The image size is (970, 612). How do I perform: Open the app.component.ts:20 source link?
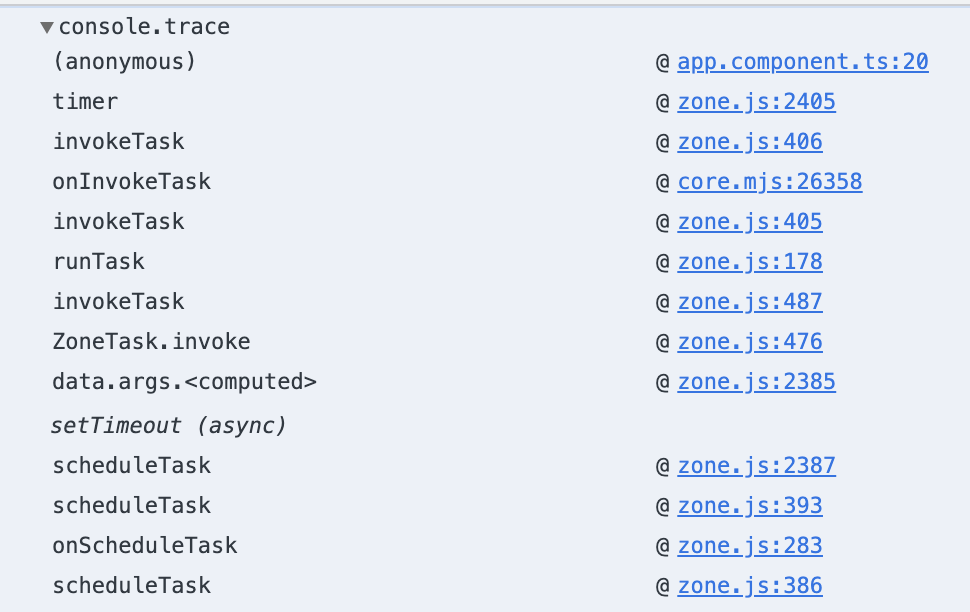pyautogui.click(x=802, y=62)
